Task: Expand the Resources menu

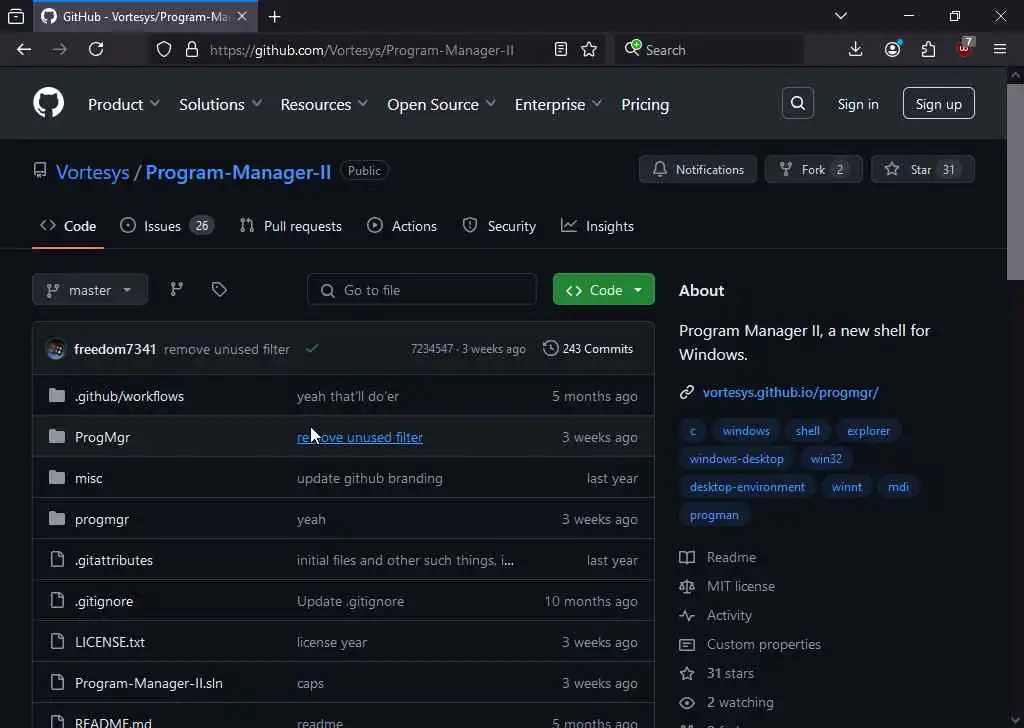Action: pos(324,104)
